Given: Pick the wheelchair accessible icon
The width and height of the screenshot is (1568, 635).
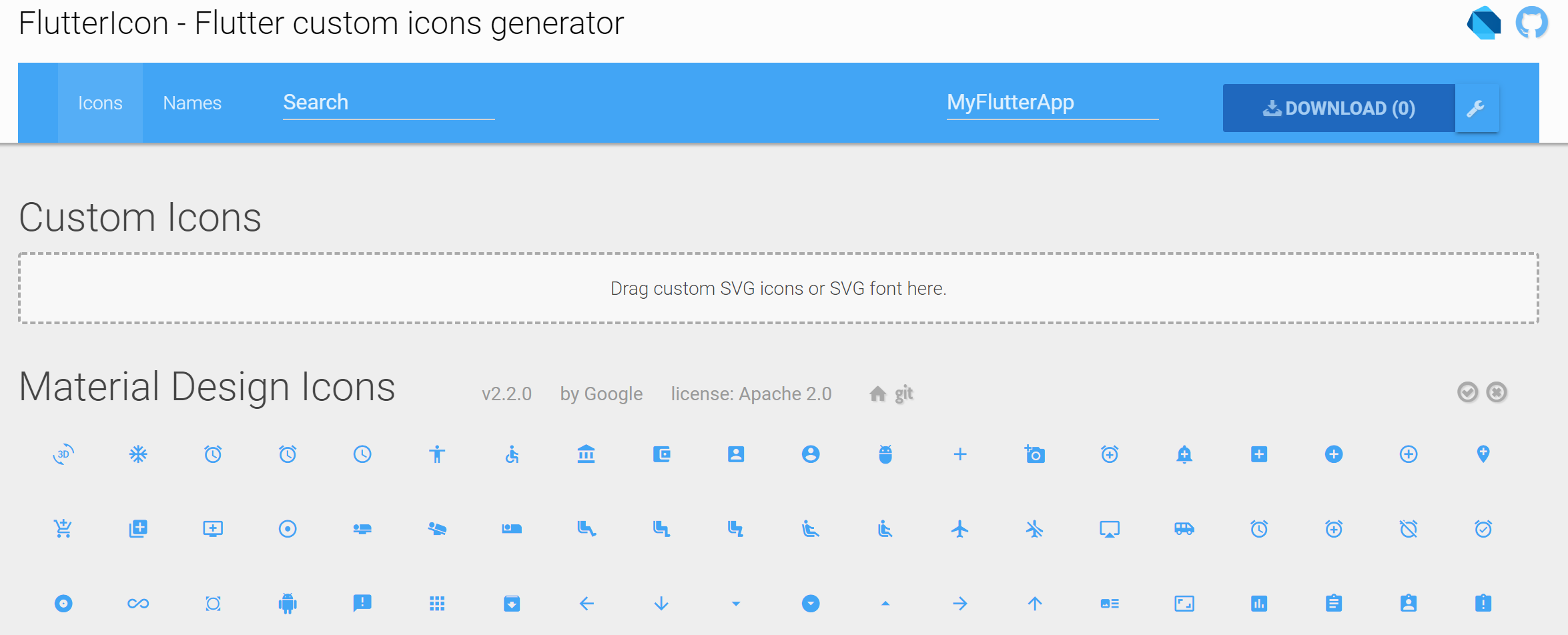Looking at the screenshot, I should [x=512, y=455].
